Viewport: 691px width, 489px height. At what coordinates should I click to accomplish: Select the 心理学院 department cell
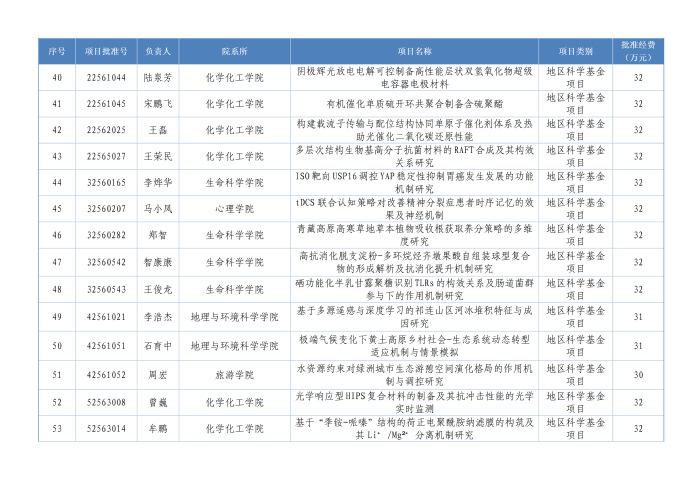234,209
